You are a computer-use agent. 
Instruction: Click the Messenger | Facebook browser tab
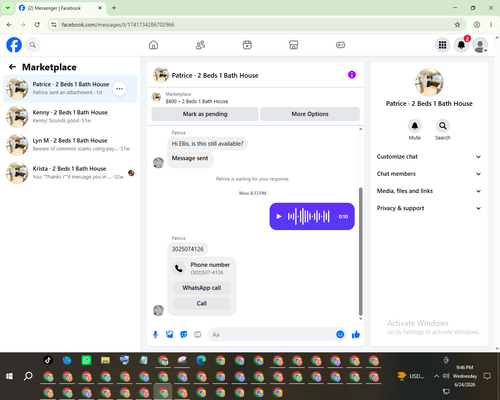60,8
